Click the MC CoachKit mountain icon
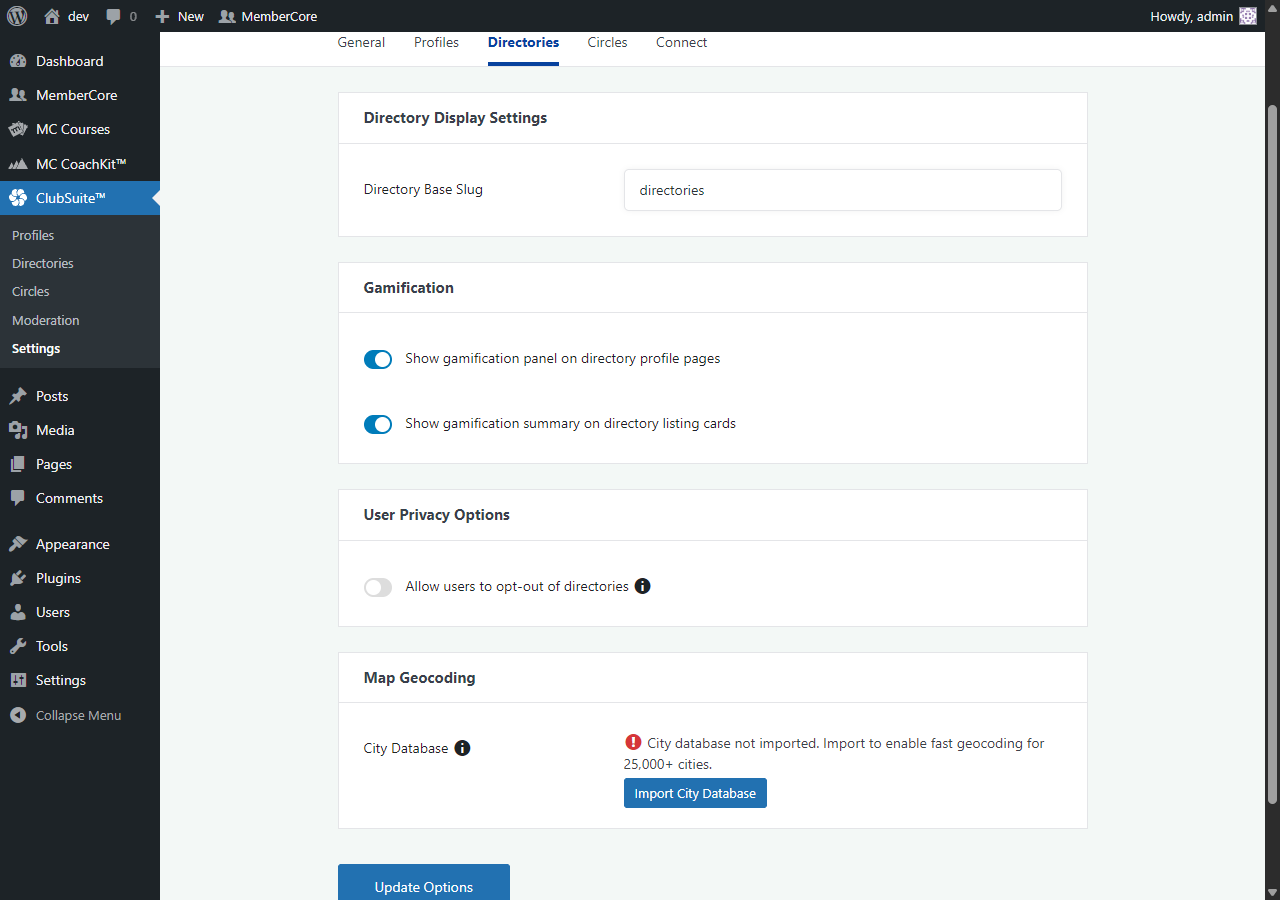This screenshot has width=1280, height=900. pyautogui.click(x=18, y=164)
